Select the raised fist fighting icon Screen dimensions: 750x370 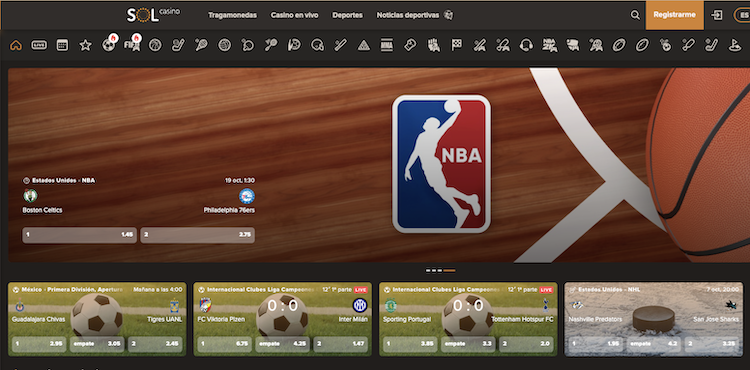pos(433,45)
